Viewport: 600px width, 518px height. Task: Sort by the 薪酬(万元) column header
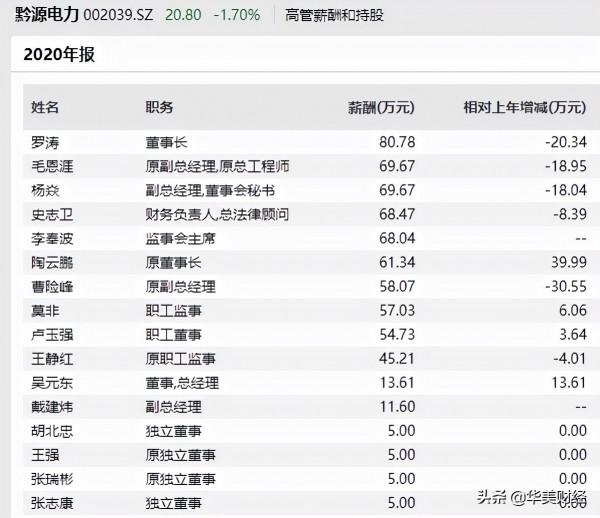[381, 108]
